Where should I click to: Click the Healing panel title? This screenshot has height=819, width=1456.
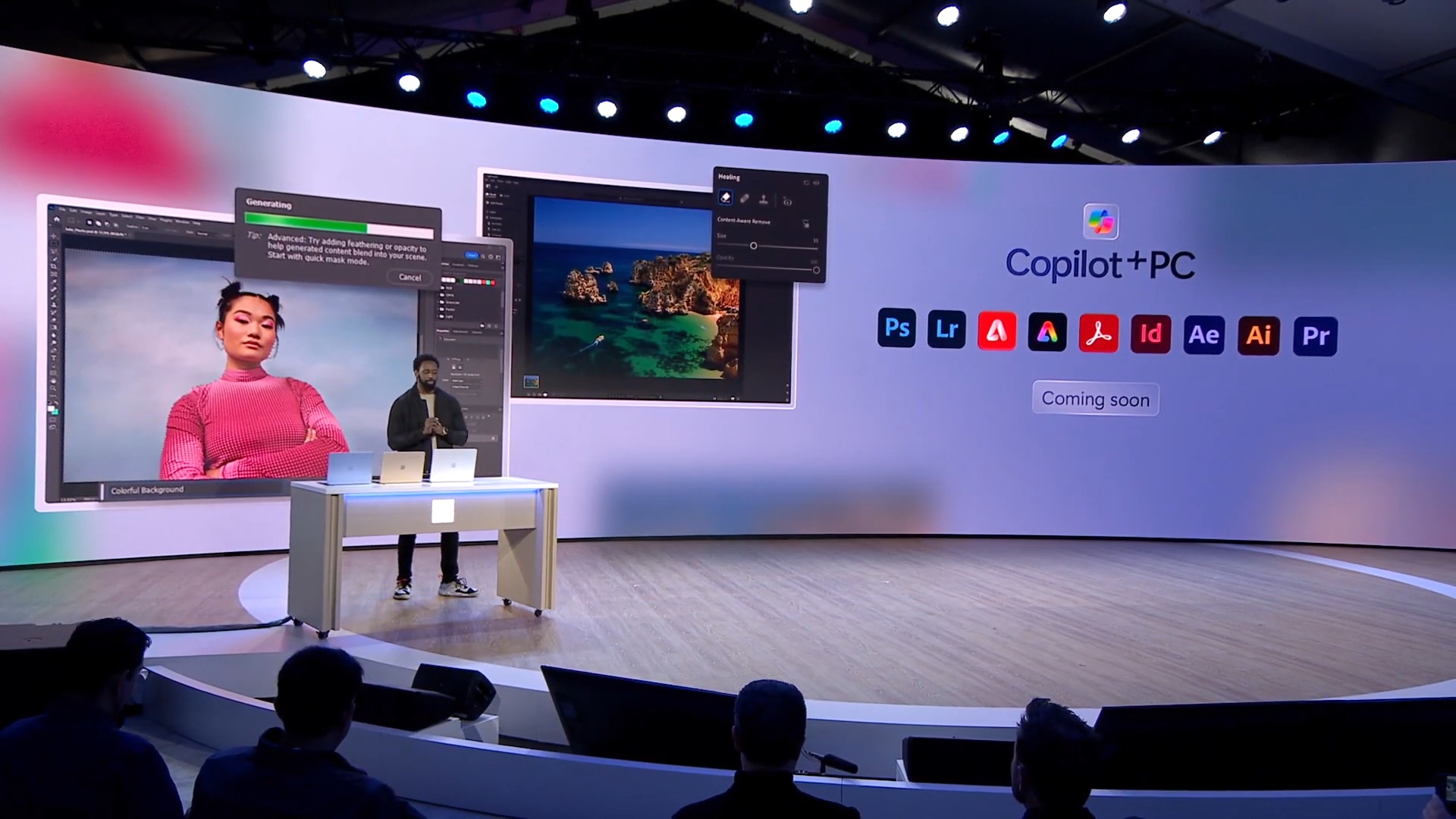click(x=729, y=177)
